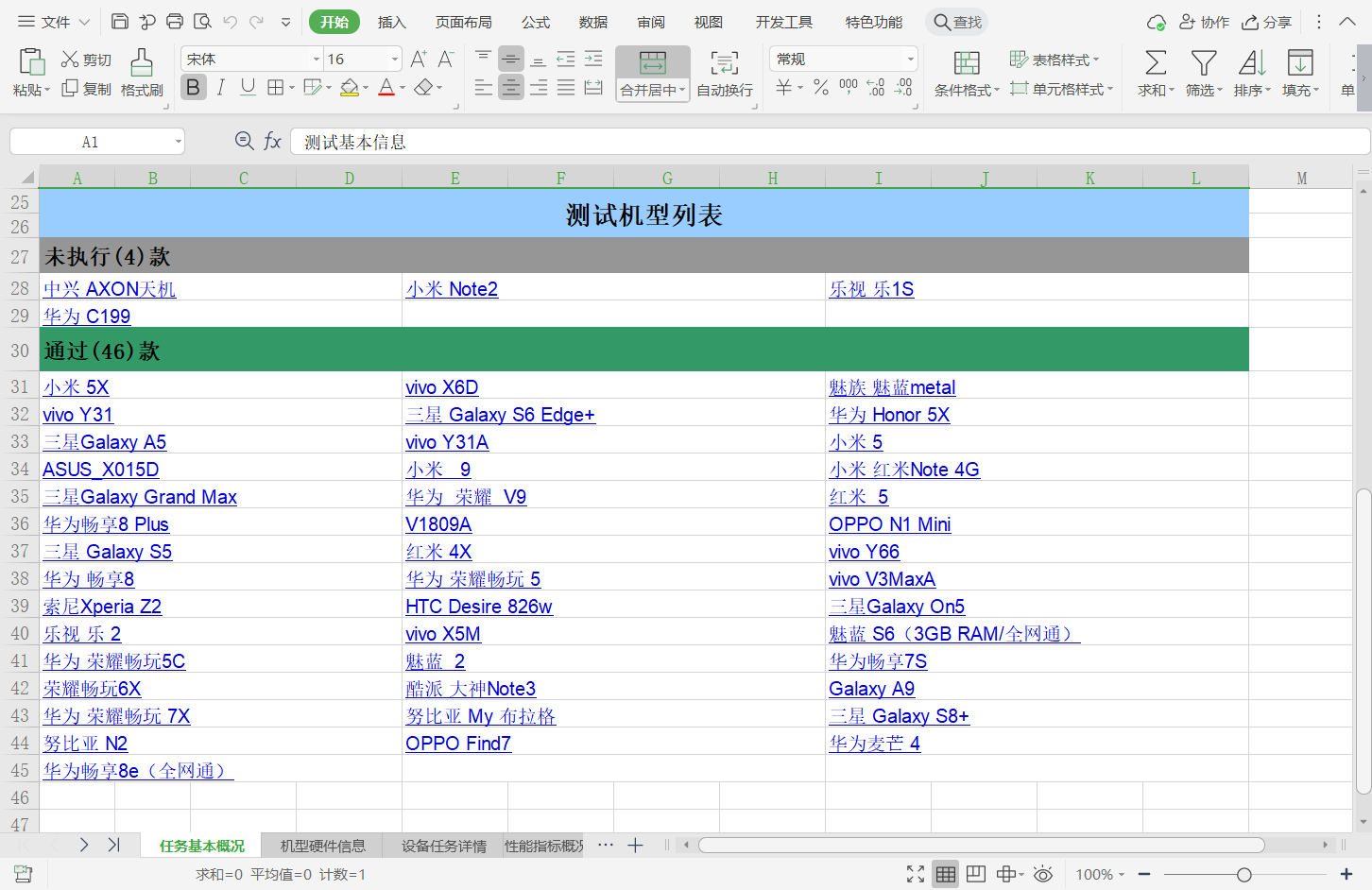
Task: Toggle Italic formatting
Action: coord(220,88)
